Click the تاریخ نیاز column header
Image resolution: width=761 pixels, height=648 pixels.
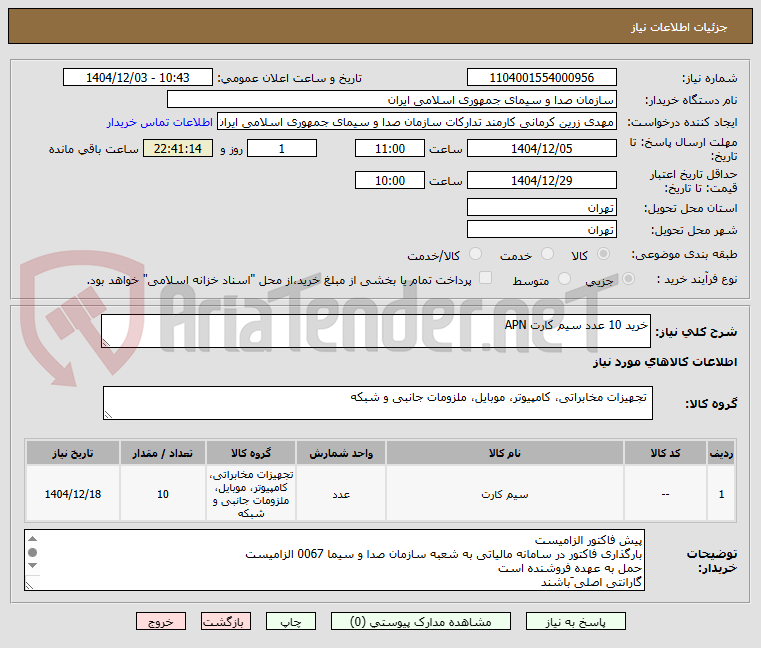point(73,453)
